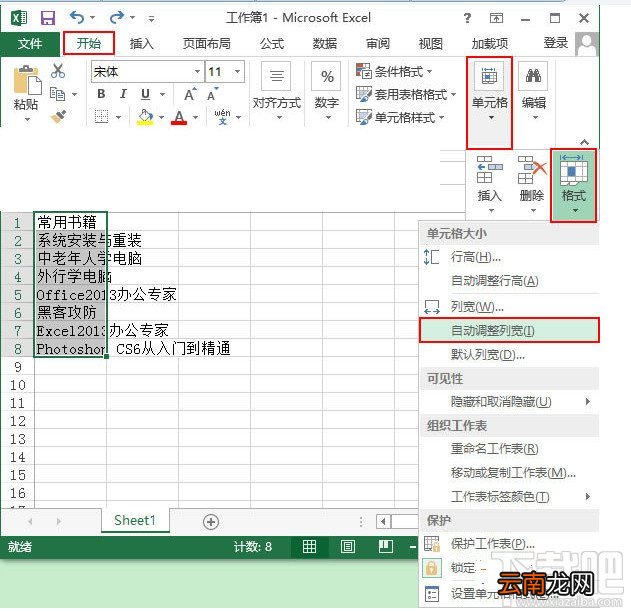Switch to the 数据 data tab
This screenshot has height=612, width=631.
[325, 43]
